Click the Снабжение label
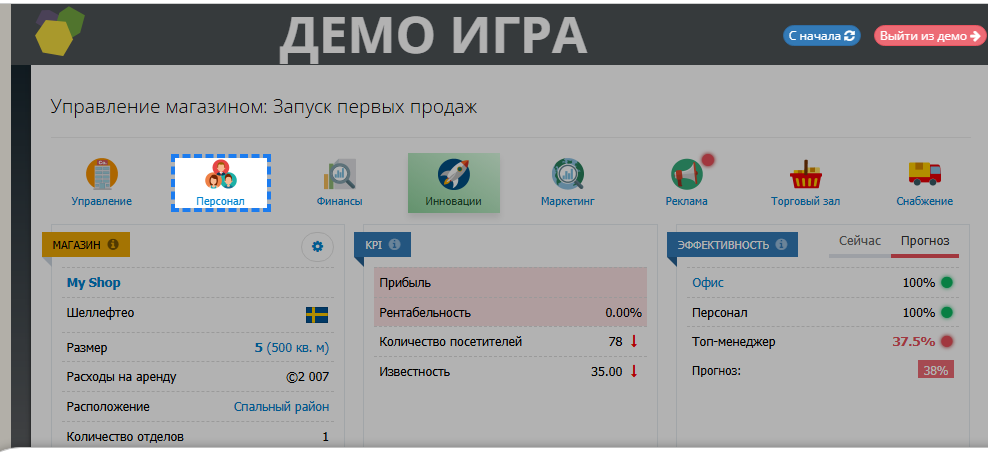This screenshot has width=988, height=462. coord(924,202)
